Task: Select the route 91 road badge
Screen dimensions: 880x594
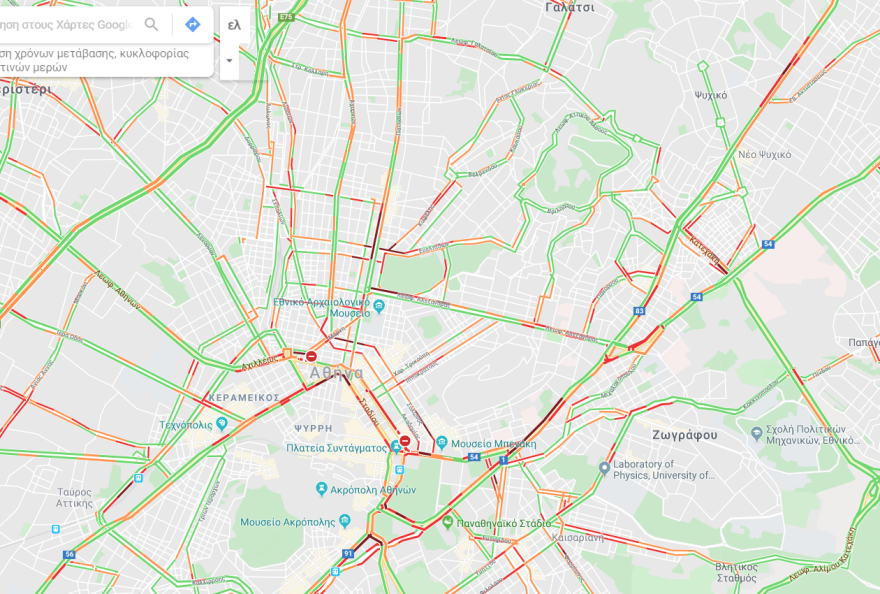Action: (348, 554)
